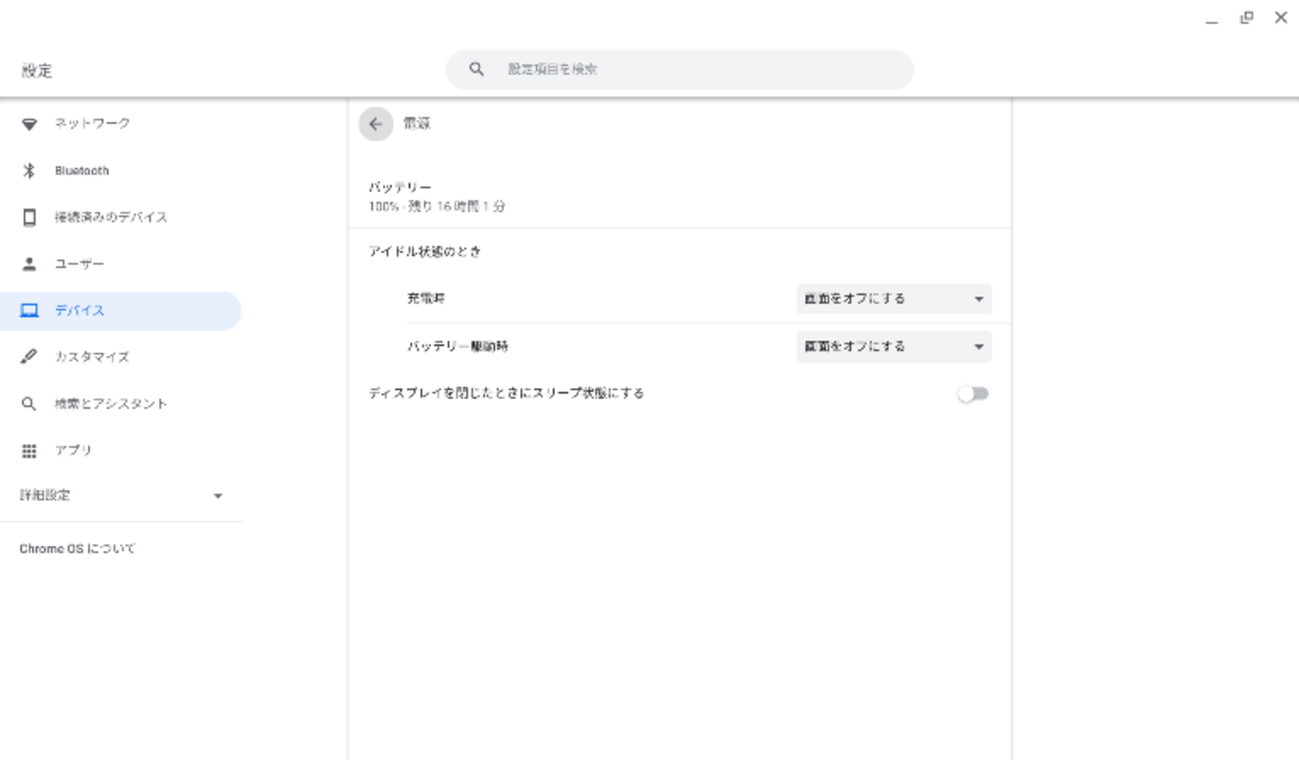Click the Network wifi icon in sidebar
The height and width of the screenshot is (760, 1299).
coord(29,124)
